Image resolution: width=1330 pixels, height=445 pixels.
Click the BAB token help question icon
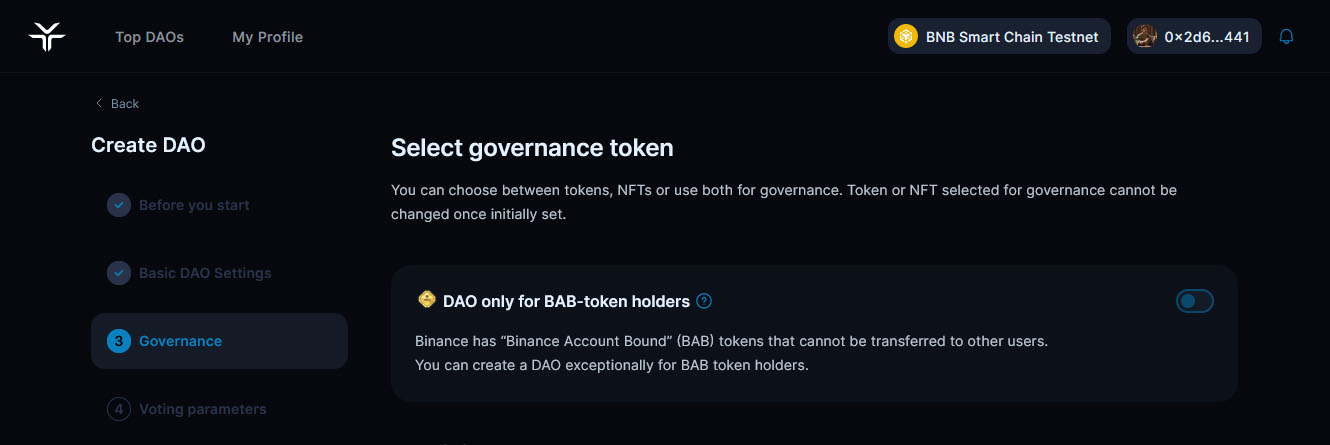pyautogui.click(x=704, y=301)
